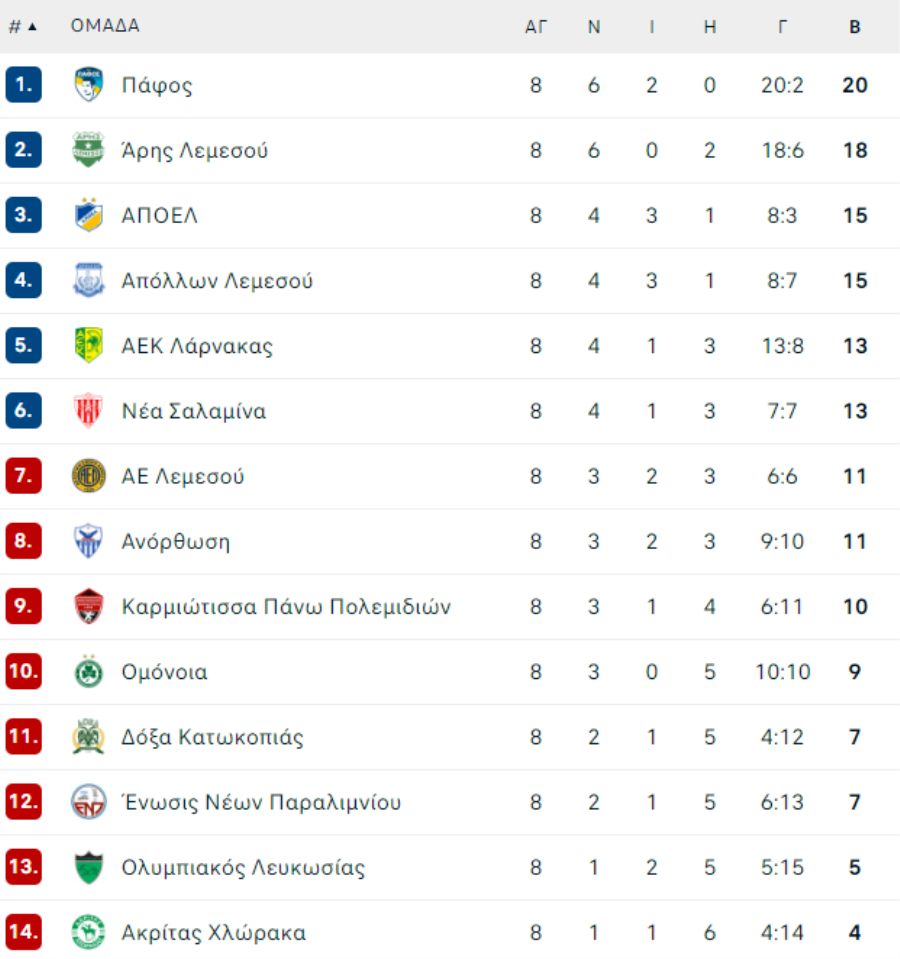900x959 pixels.
Task: Click the Ολυμπιακός Λευκωσίας team name
Action: pyautogui.click(x=243, y=868)
